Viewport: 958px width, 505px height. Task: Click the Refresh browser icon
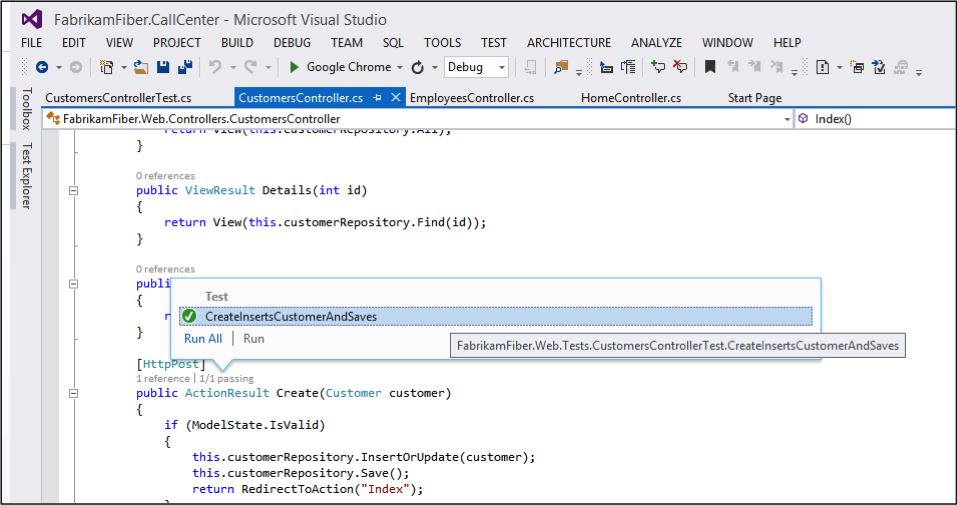point(418,67)
